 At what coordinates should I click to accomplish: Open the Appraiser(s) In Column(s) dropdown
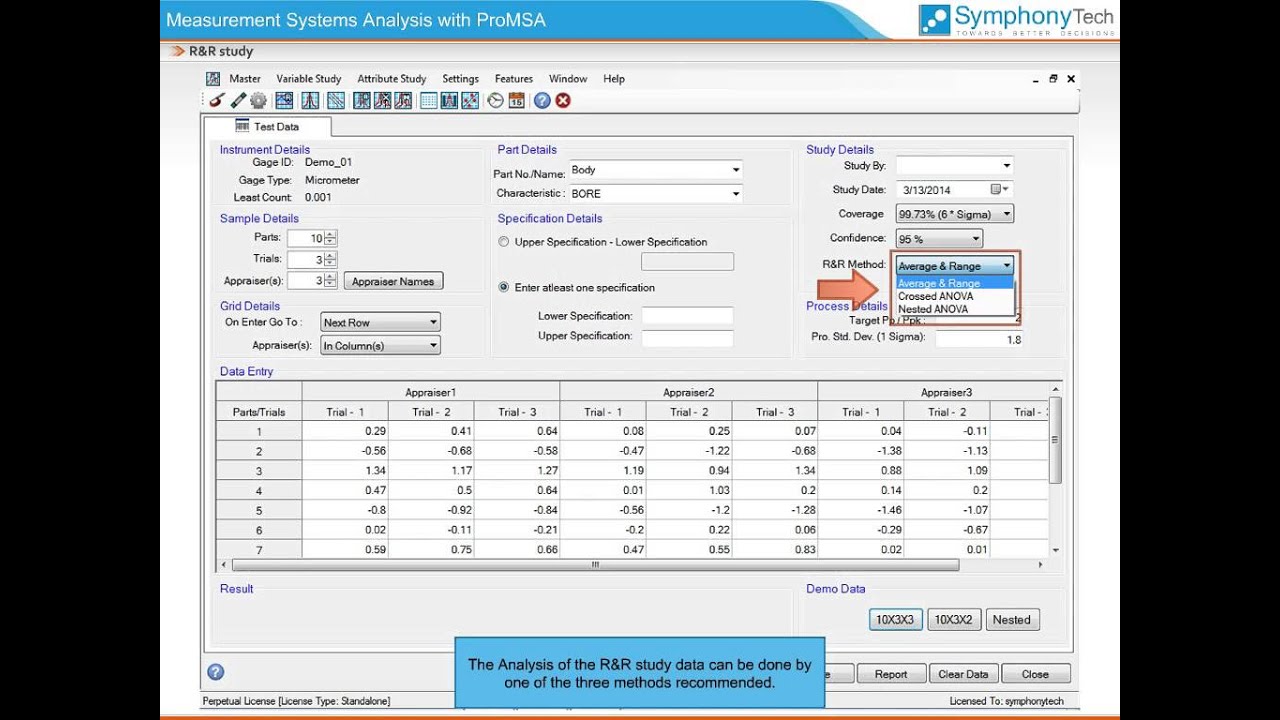click(380, 346)
